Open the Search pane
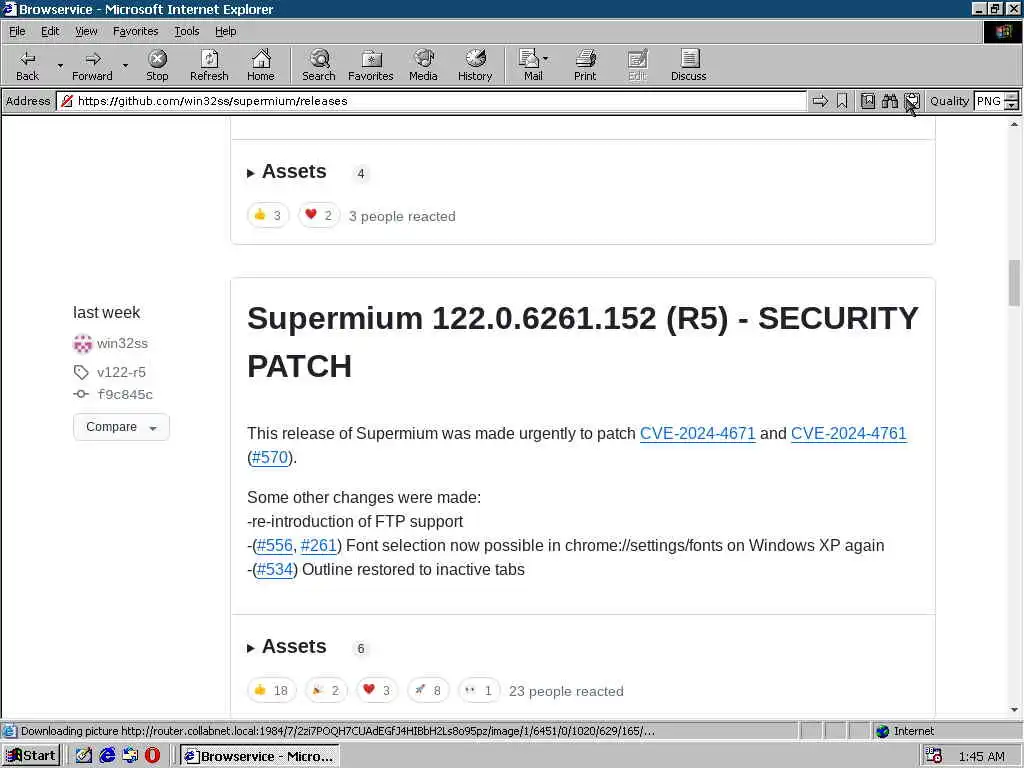Image resolution: width=1024 pixels, height=768 pixels. pos(319,65)
